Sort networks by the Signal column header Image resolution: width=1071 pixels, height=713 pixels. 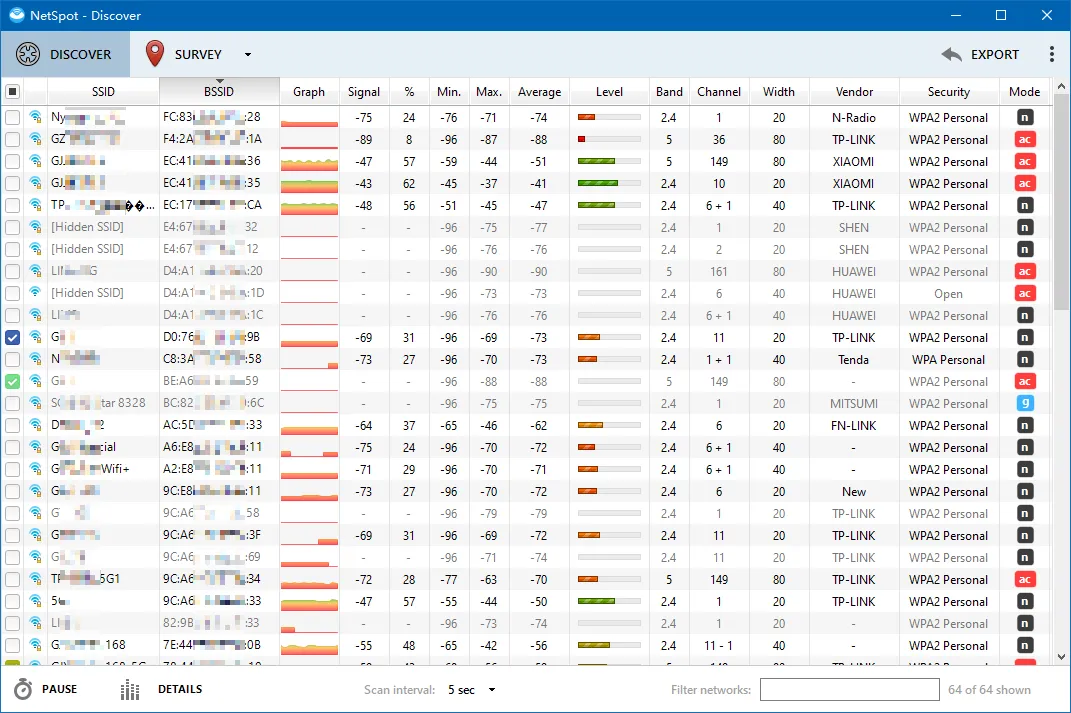pyautogui.click(x=363, y=92)
